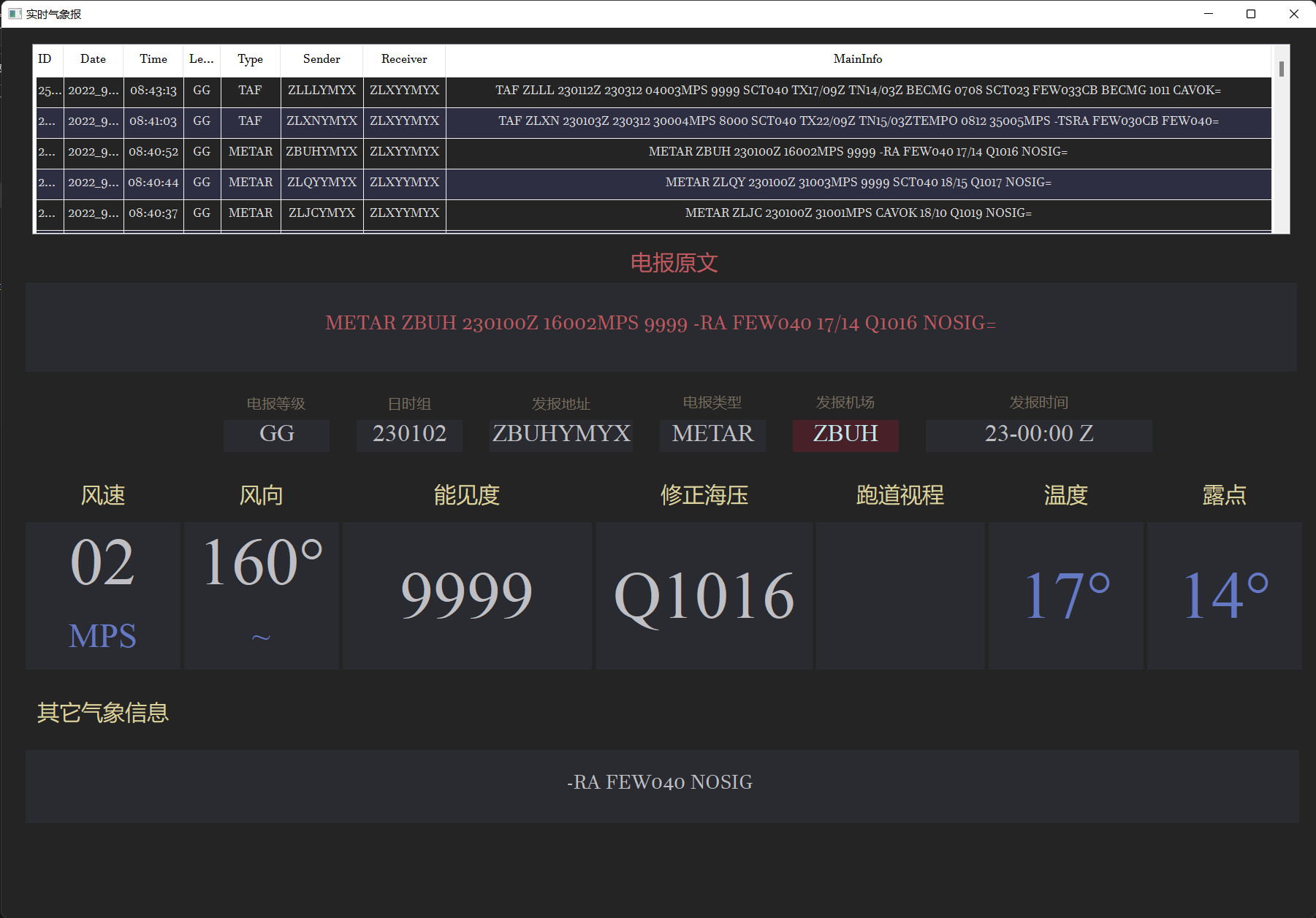This screenshot has width=1316, height=918.
Task: Click the Sender column header
Action: (321, 59)
